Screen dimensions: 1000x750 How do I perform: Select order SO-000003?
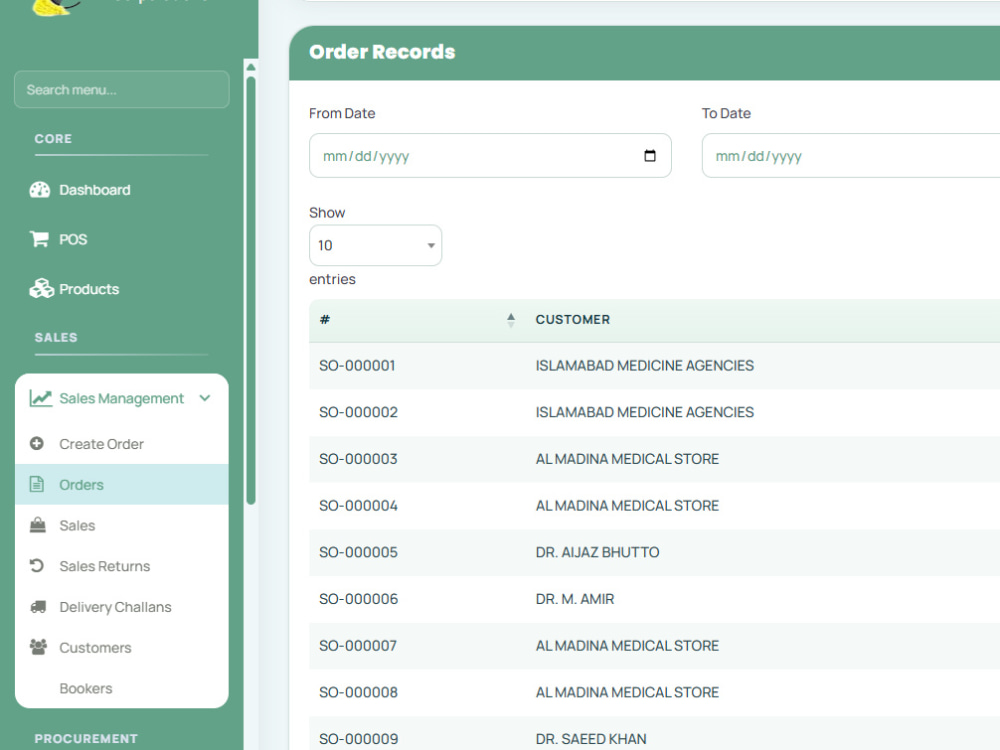pyautogui.click(x=358, y=459)
